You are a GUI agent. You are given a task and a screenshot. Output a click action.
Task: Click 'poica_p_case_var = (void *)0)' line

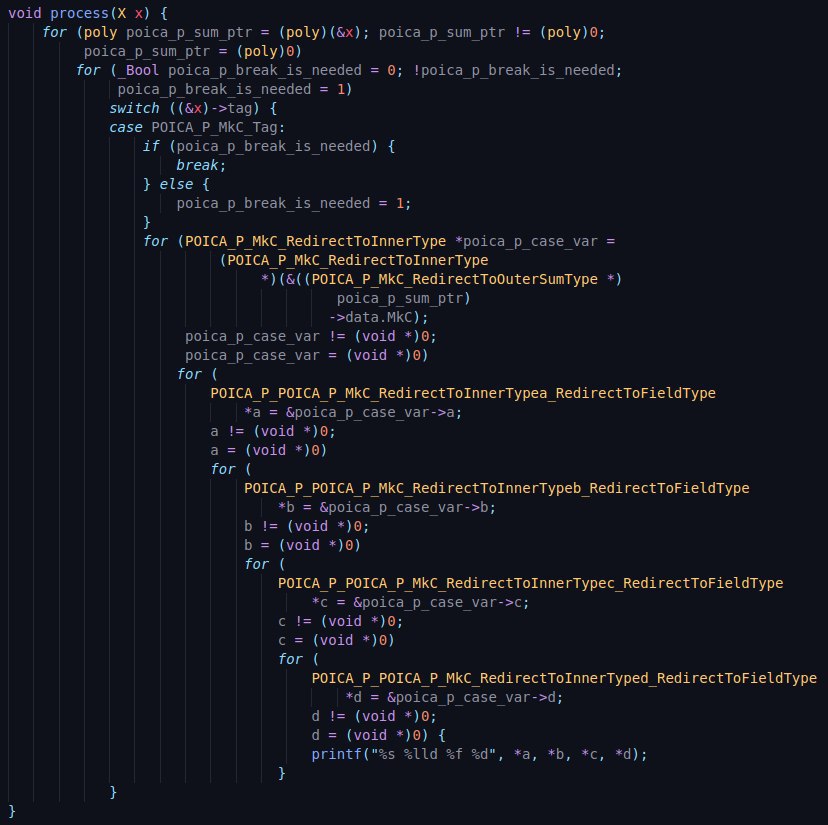[x=307, y=355]
